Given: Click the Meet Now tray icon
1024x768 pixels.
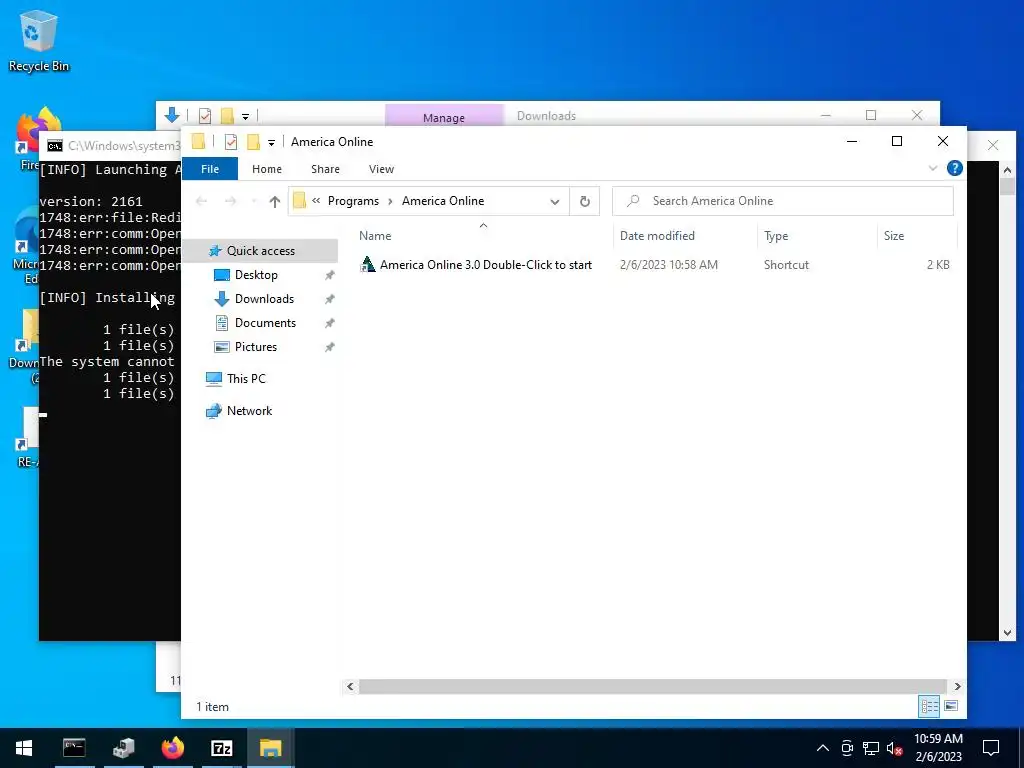Looking at the screenshot, I should (x=847, y=748).
